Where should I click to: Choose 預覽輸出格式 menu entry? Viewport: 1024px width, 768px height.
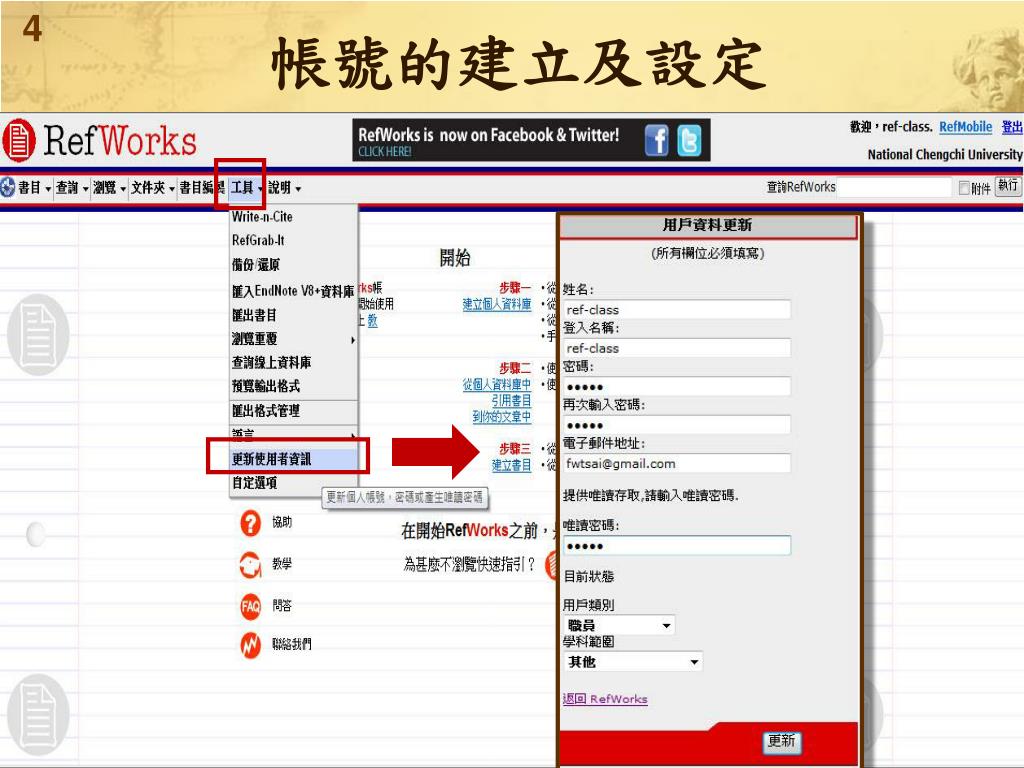[x=266, y=386]
